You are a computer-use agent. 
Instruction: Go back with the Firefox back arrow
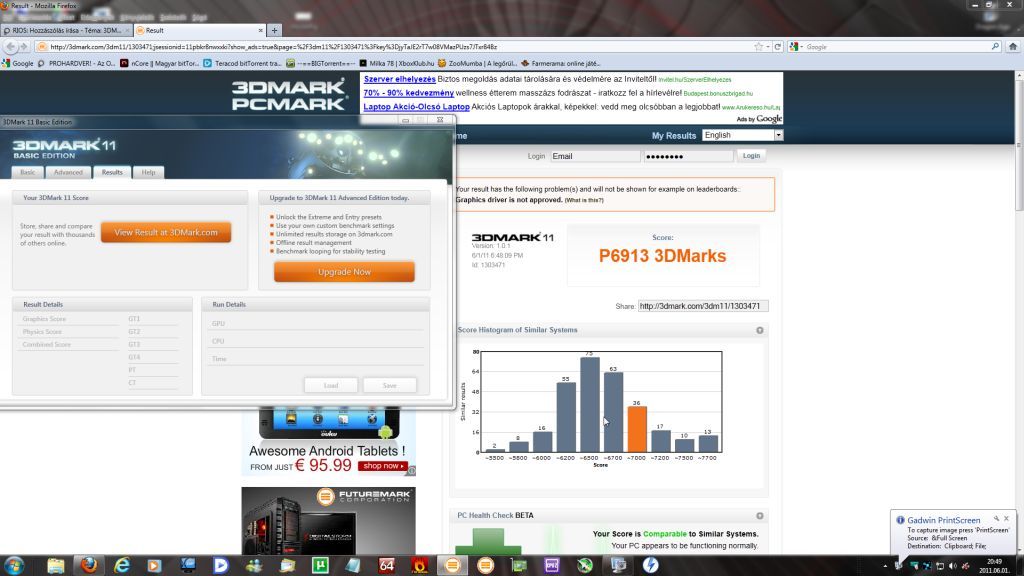tap(10, 47)
